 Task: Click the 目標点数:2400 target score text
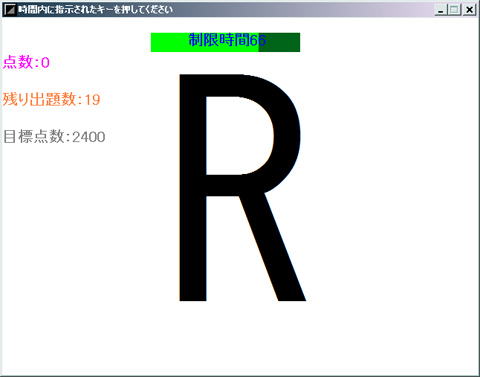pos(54,137)
